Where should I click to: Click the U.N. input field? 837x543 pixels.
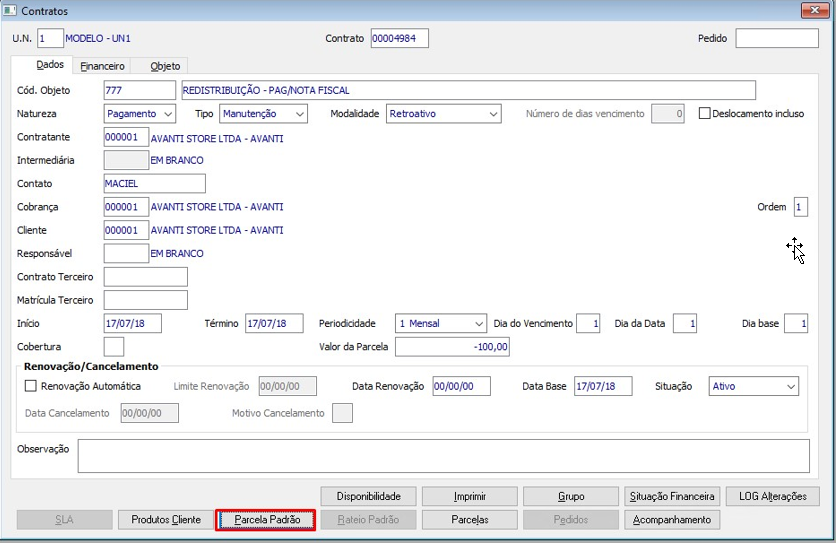point(50,38)
